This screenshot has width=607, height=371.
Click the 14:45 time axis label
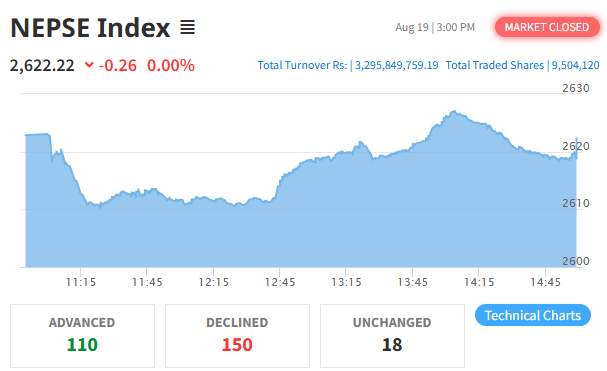(545, 282)
